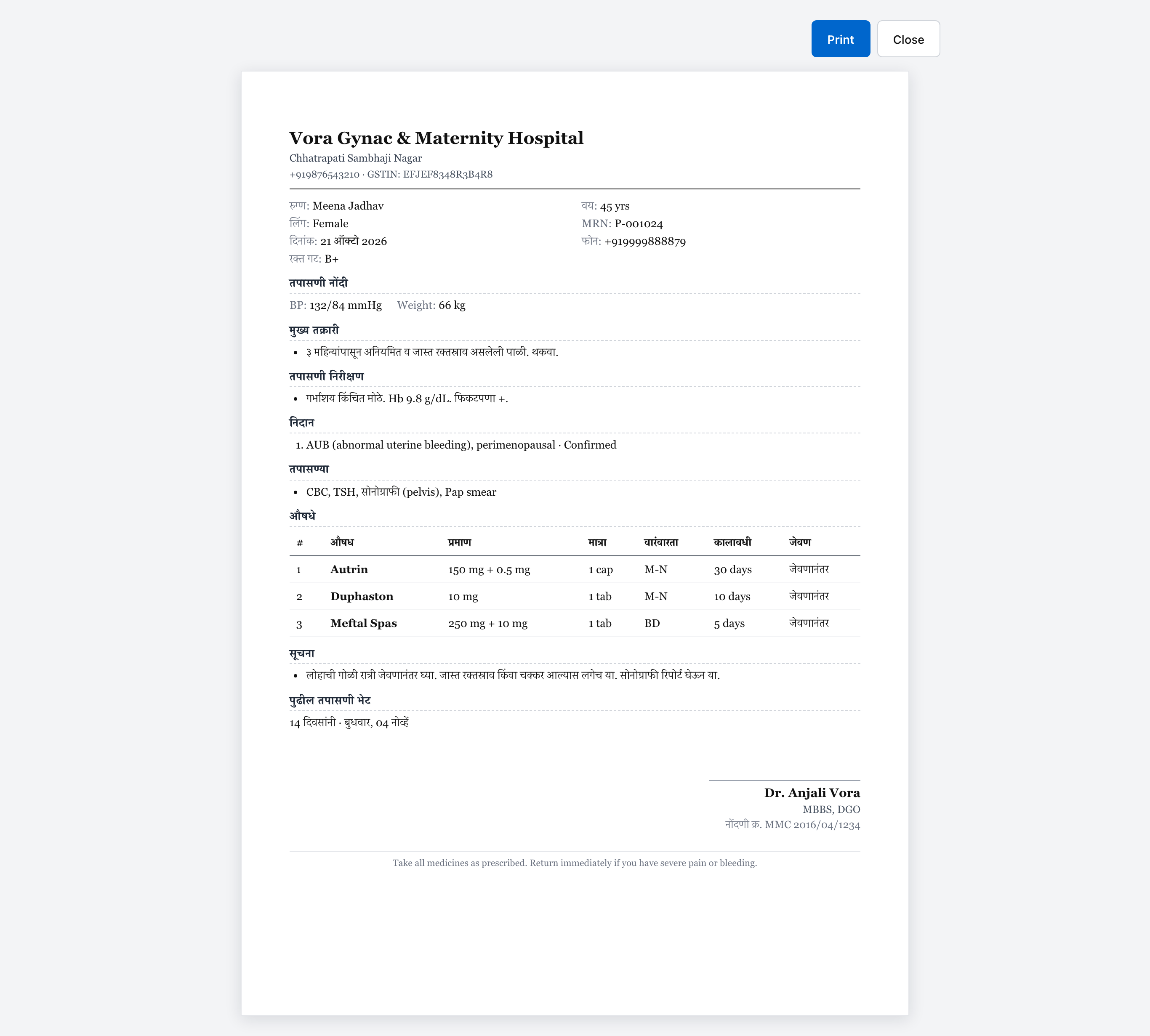Click the strength '150 mg + 0.5 mg'

click(x=489, y=570)
